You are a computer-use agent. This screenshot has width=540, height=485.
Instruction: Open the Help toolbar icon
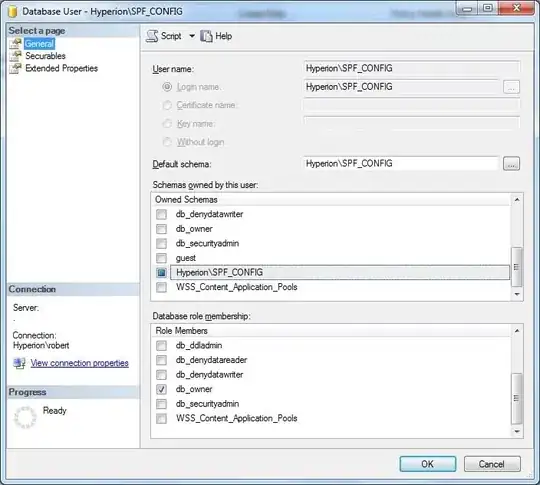pyautogui.click(x=206, y=36)
